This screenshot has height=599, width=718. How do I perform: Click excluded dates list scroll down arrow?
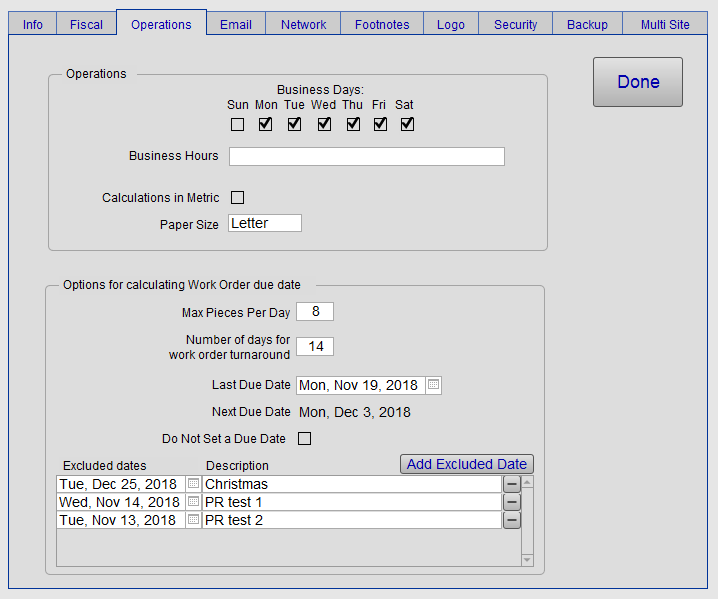[528, 560]
